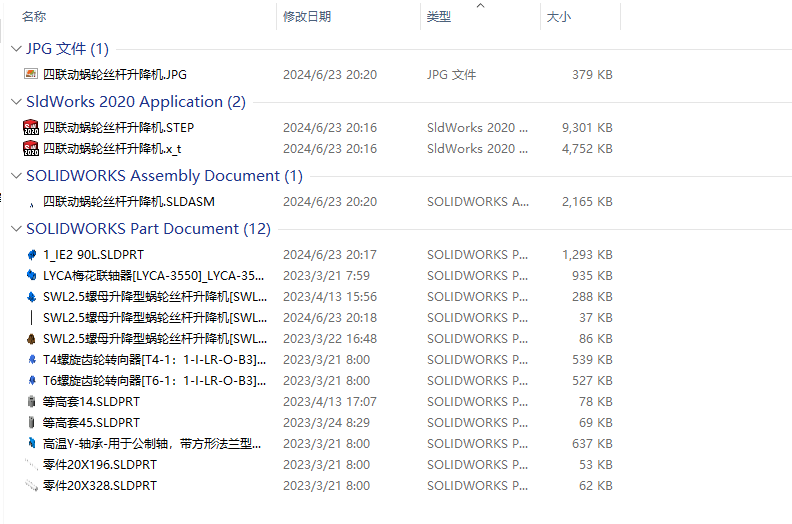Click the SOLIDWORKS A... type cell

pos(478,202)
